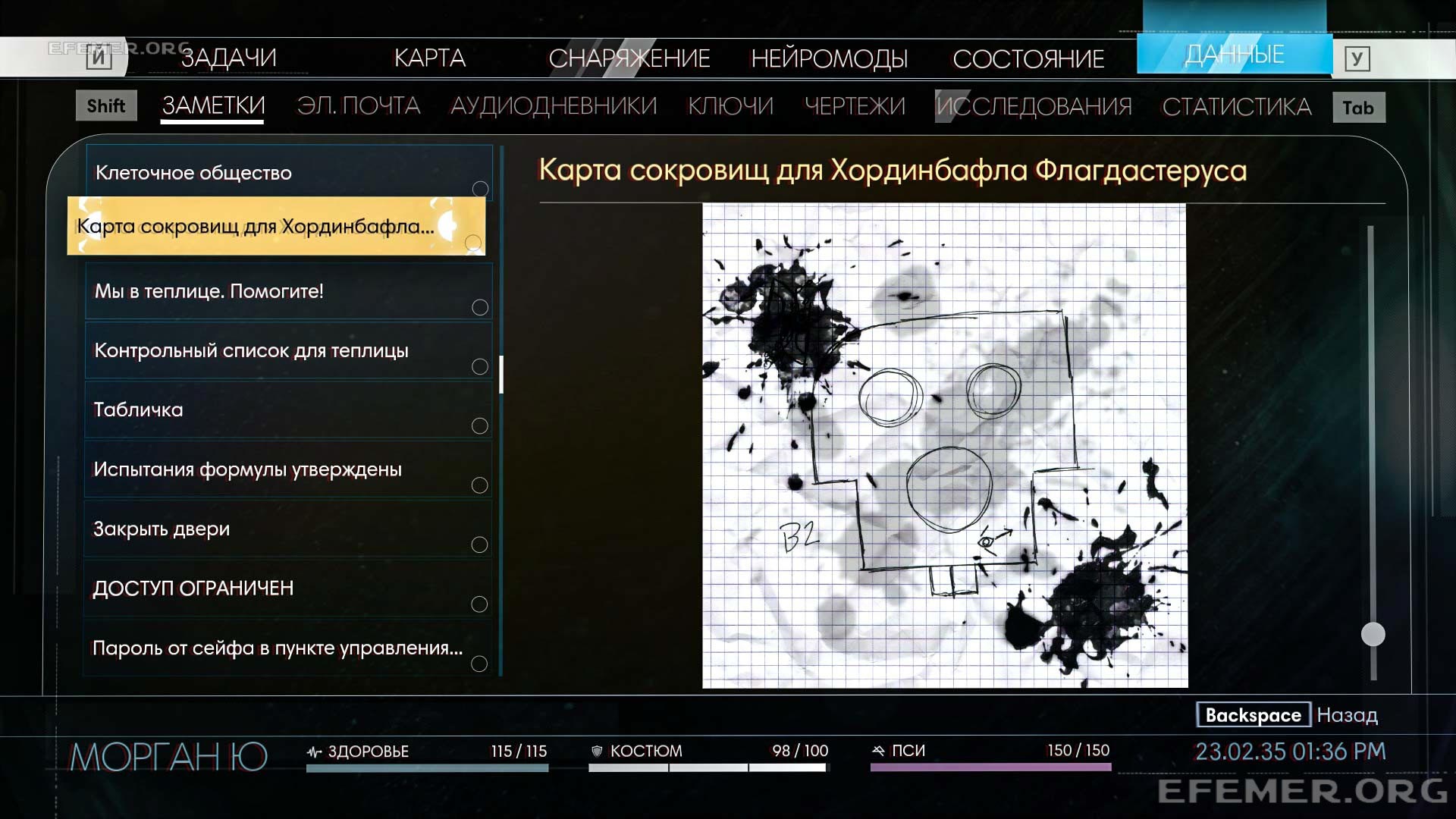The width and height of the screenshot is (1456, 819).
Task: Open note Контрольный список для теплицы
Action: [x=289, y=350]
